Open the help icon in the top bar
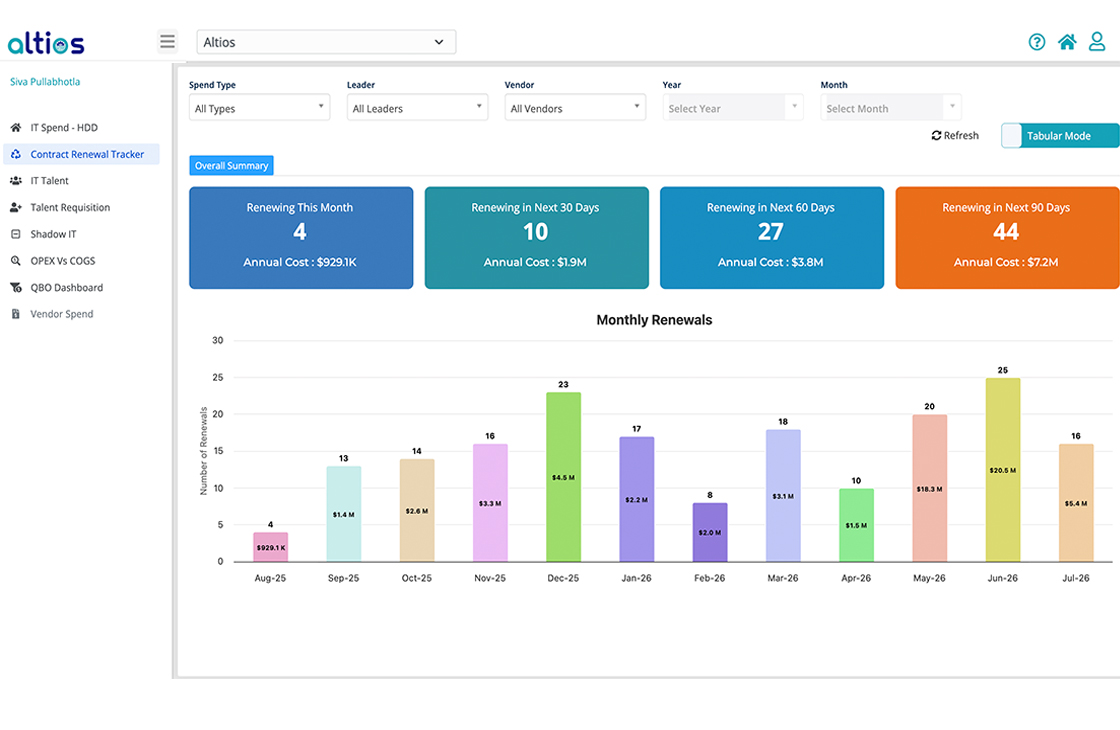The image size is (1120, 730). (1037, 41)
